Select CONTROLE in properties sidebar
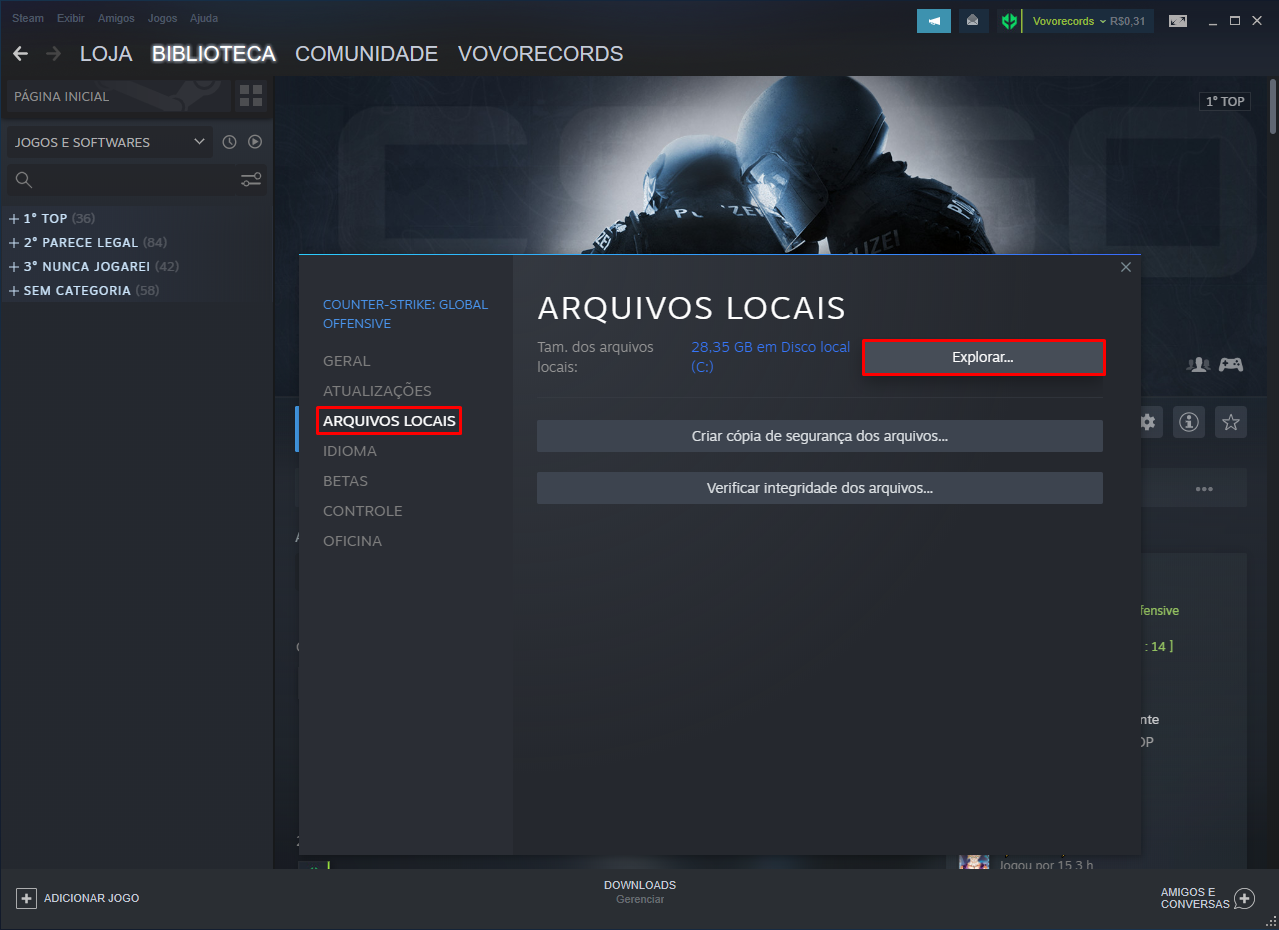This screenshot has height=930, width=1279. pos(362,511)
